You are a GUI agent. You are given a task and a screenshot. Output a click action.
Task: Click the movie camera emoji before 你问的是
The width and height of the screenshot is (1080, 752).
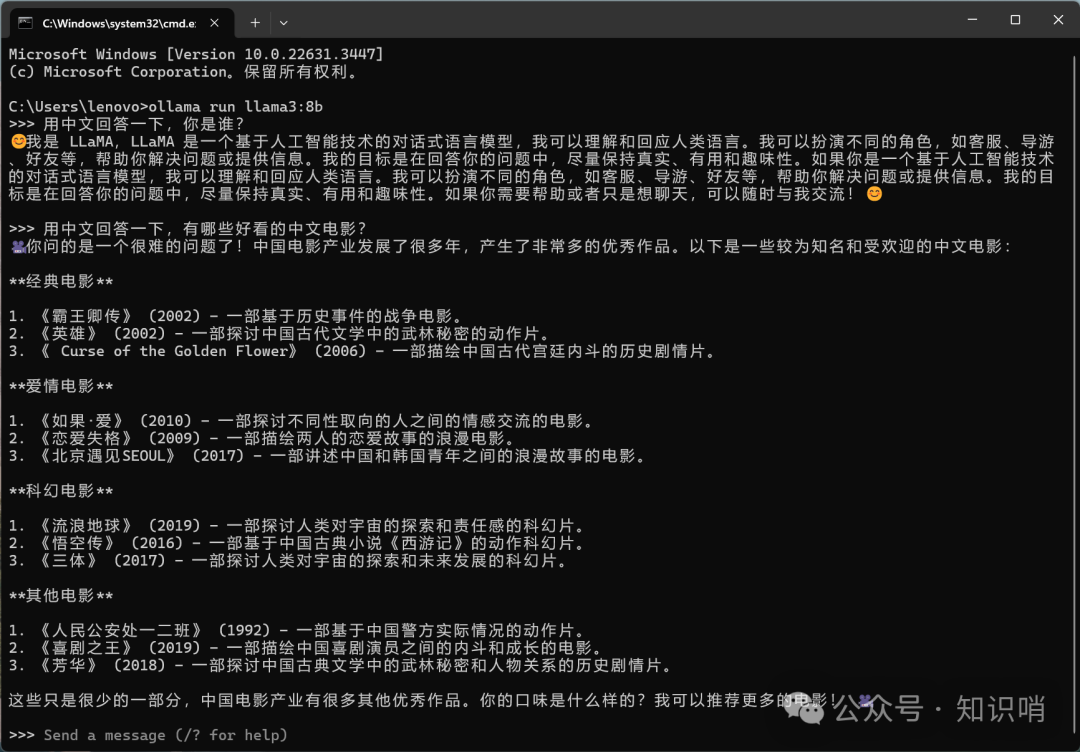[18, 247]
